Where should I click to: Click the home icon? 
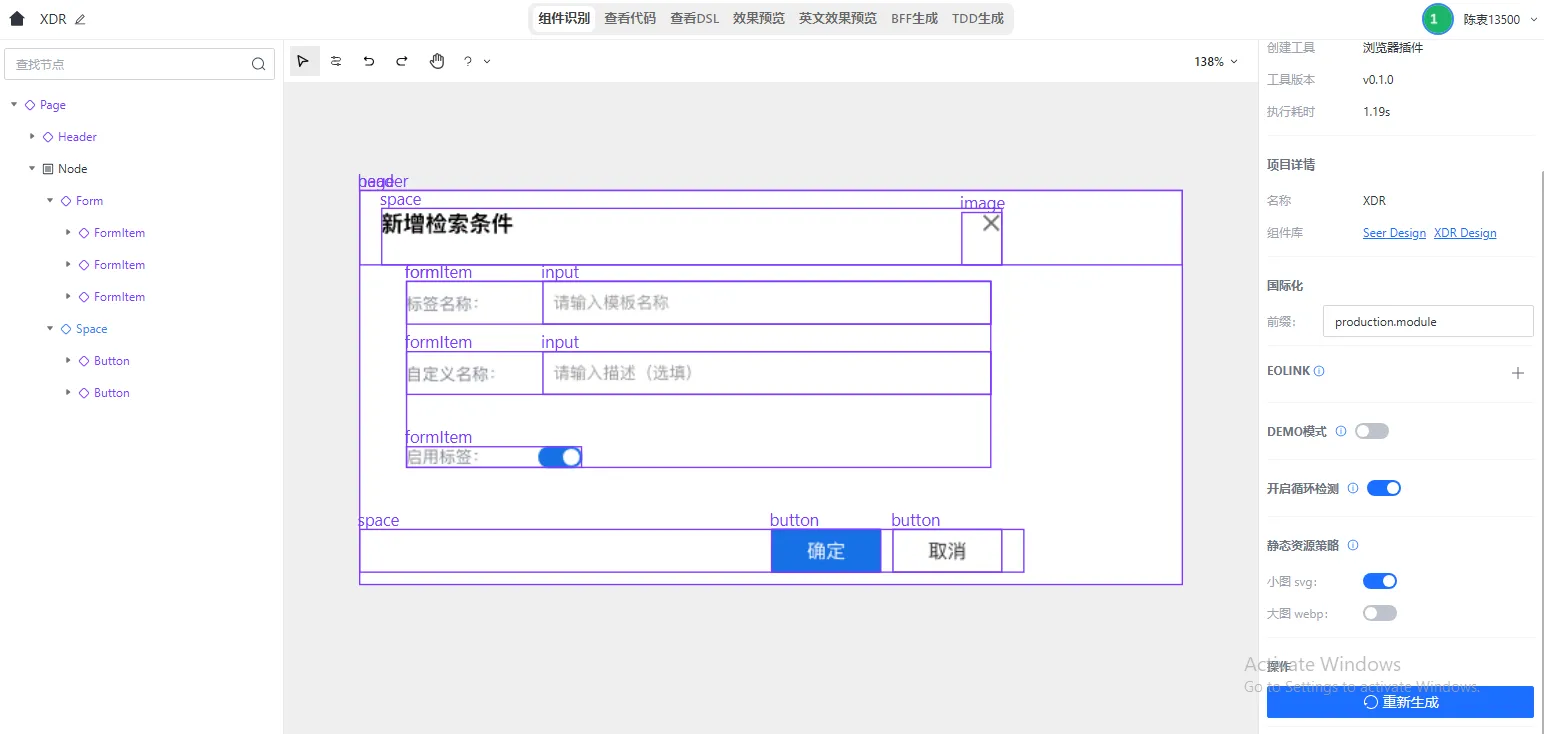tap(17, 19)
